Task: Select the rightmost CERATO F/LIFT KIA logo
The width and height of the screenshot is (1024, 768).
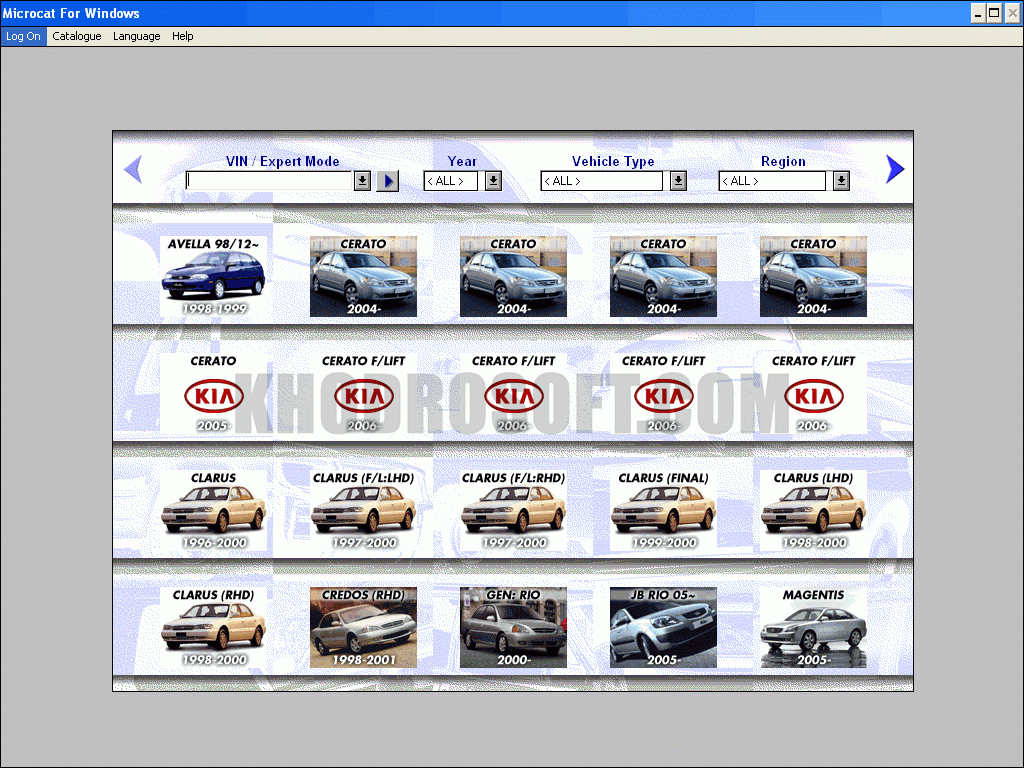Action: click(x=812, y=395)
